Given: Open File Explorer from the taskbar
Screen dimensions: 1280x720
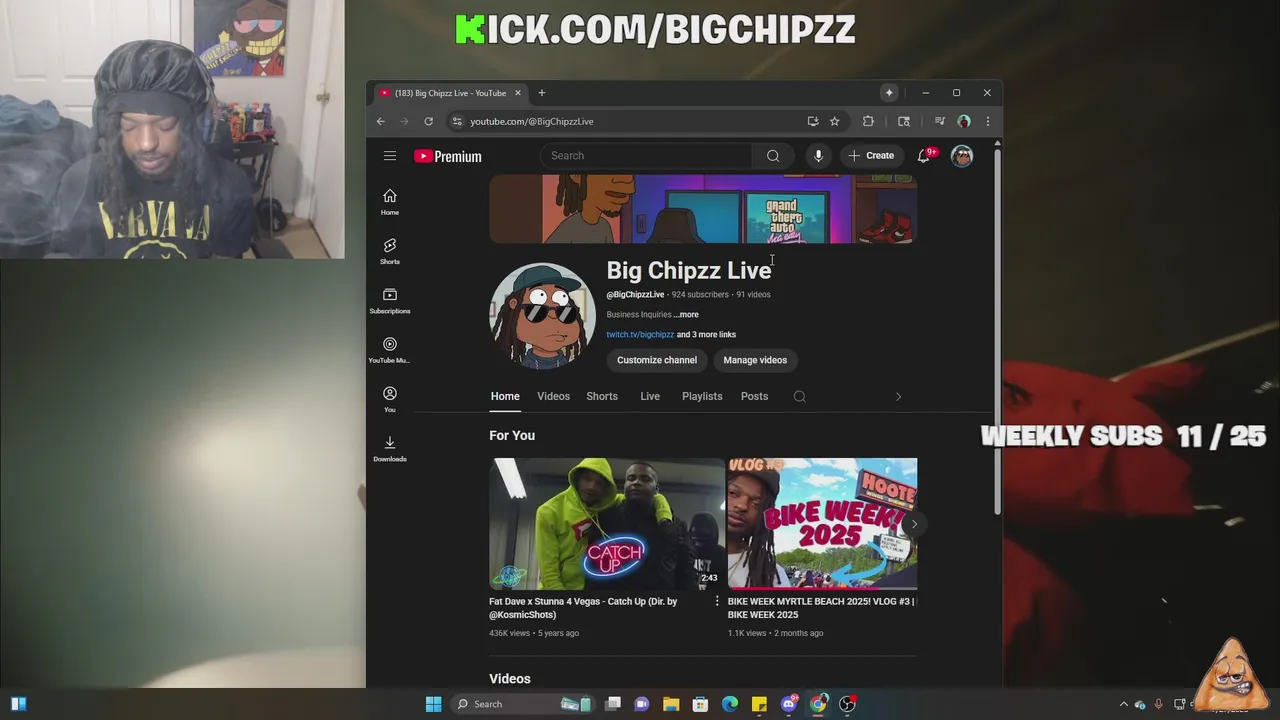Looking at the screenshot, I should tap(671, 704).
